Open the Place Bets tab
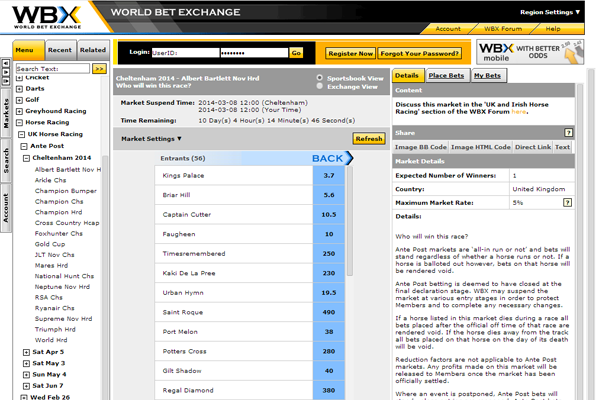The width and height of the screenshot is (600, 400). 446,75
